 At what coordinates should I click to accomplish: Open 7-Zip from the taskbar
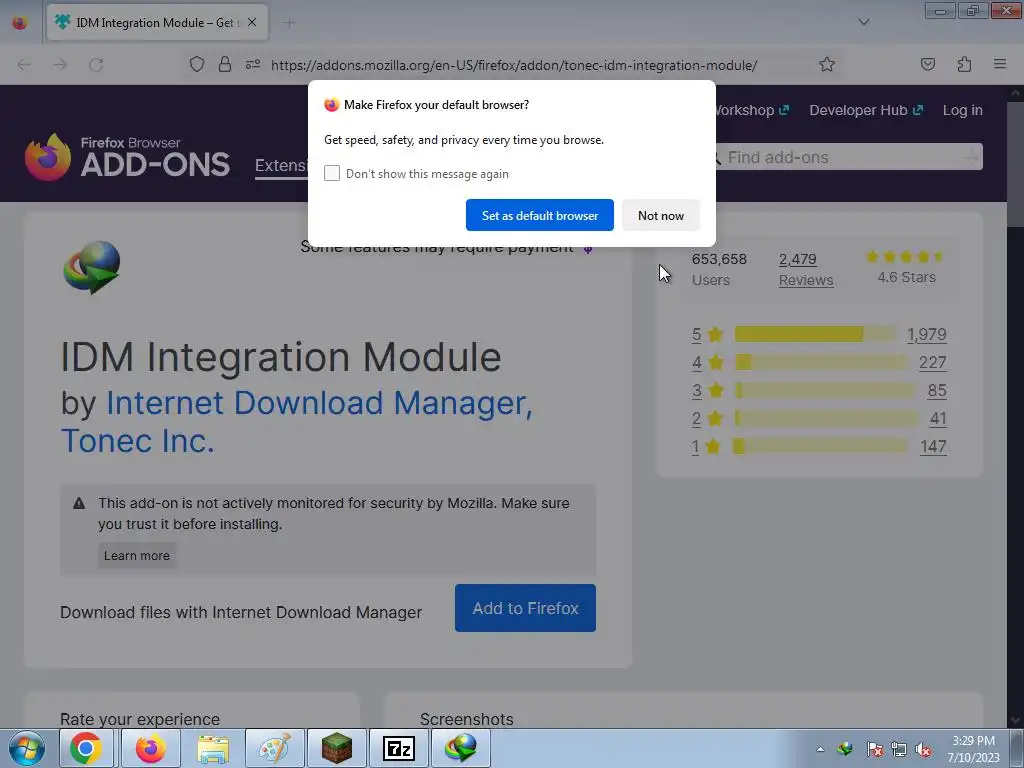pyautogui.click(x=398, y=748)
